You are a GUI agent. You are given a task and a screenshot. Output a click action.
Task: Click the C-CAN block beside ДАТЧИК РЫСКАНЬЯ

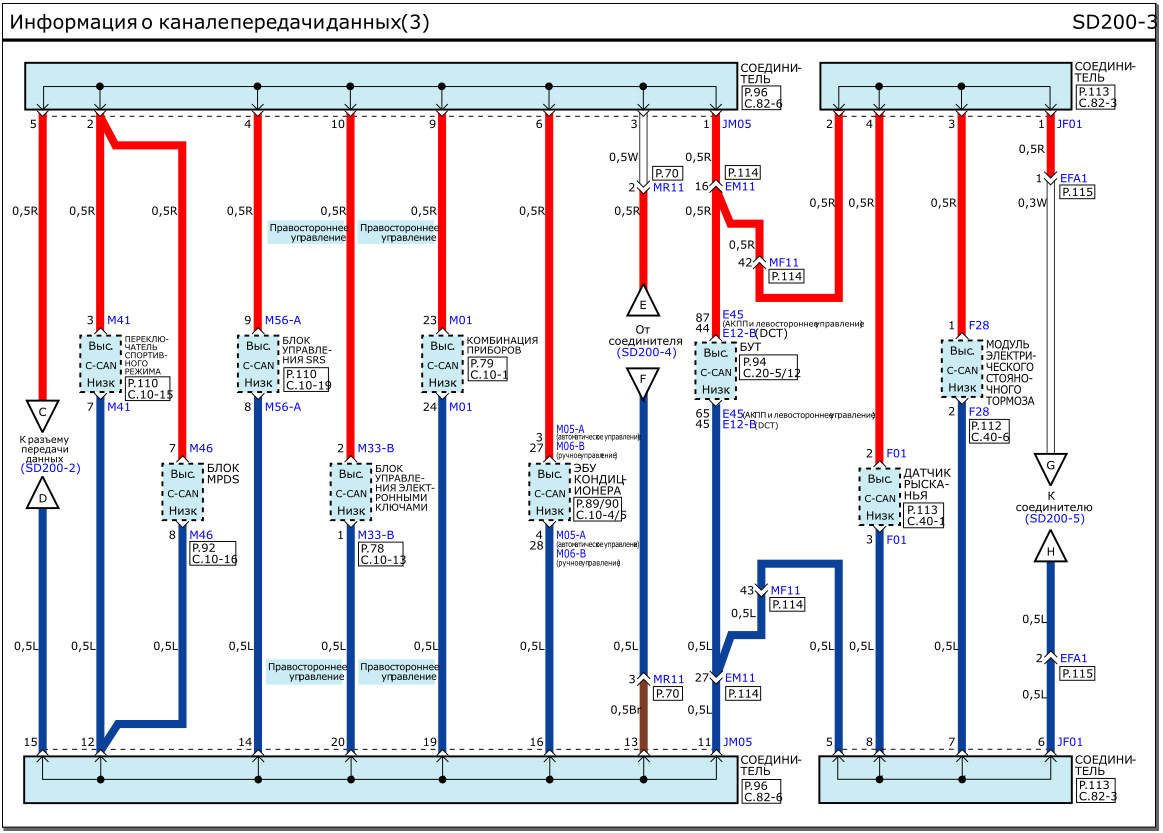[880, 498]
